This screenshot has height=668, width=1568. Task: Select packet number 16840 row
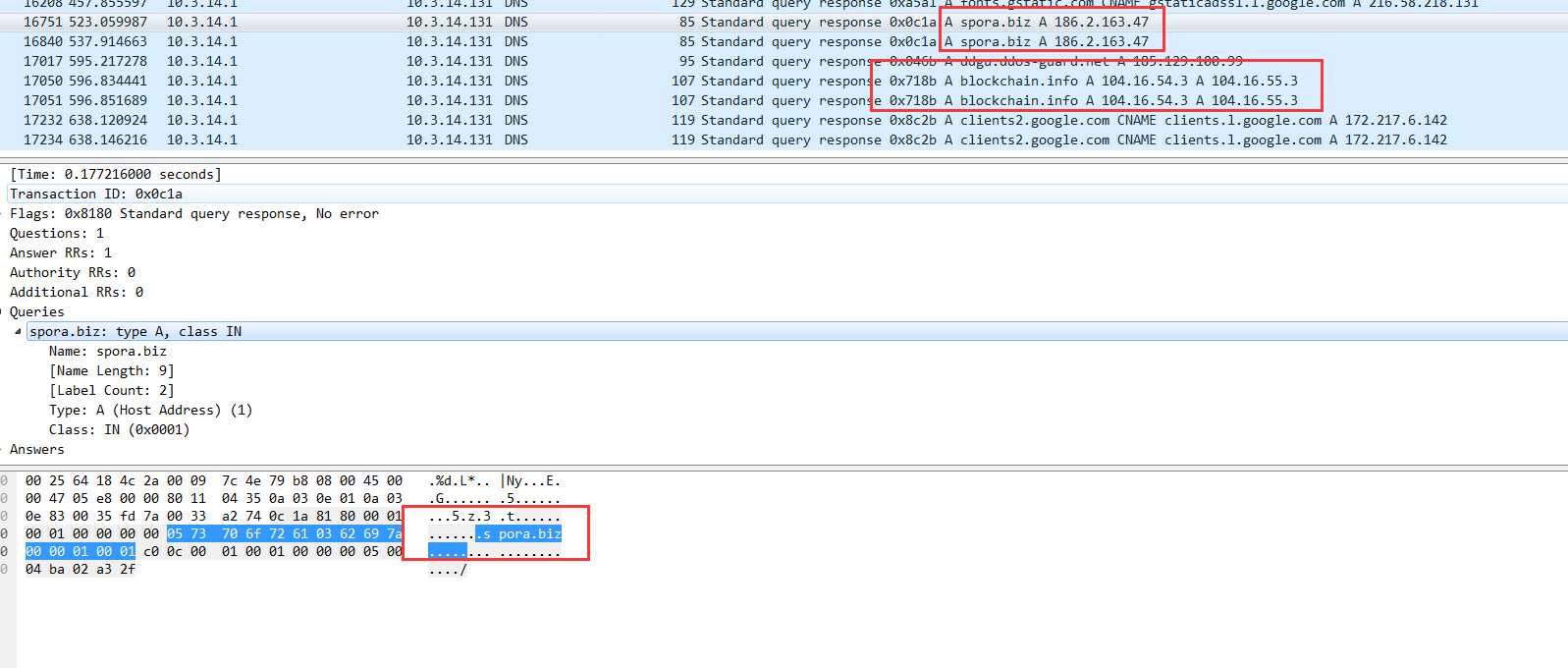click(x=784, y=41)
